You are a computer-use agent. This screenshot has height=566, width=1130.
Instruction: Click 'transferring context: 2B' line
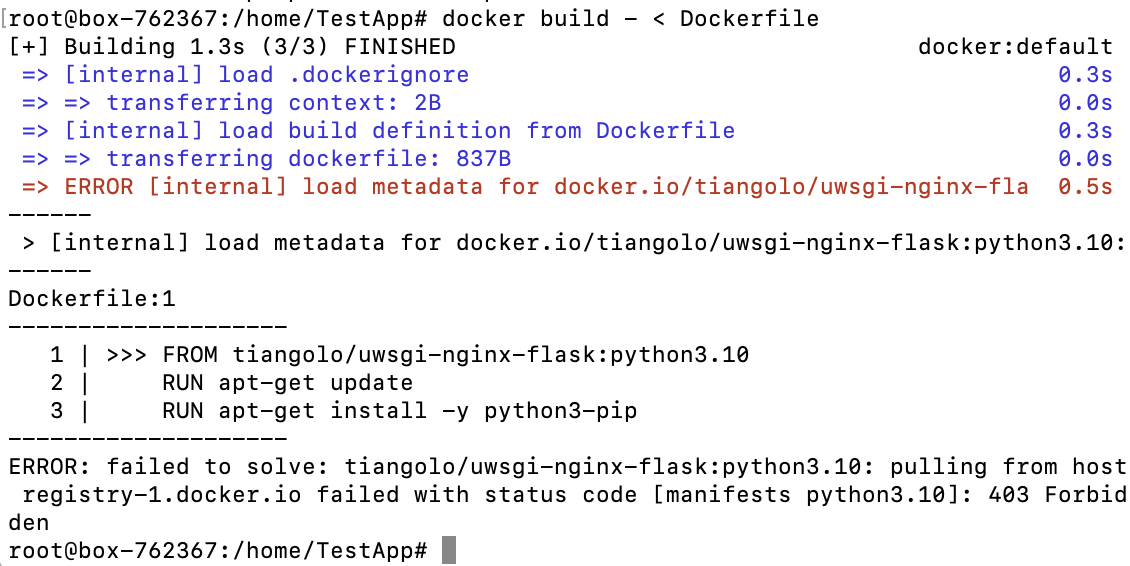[x=231, y=102]
